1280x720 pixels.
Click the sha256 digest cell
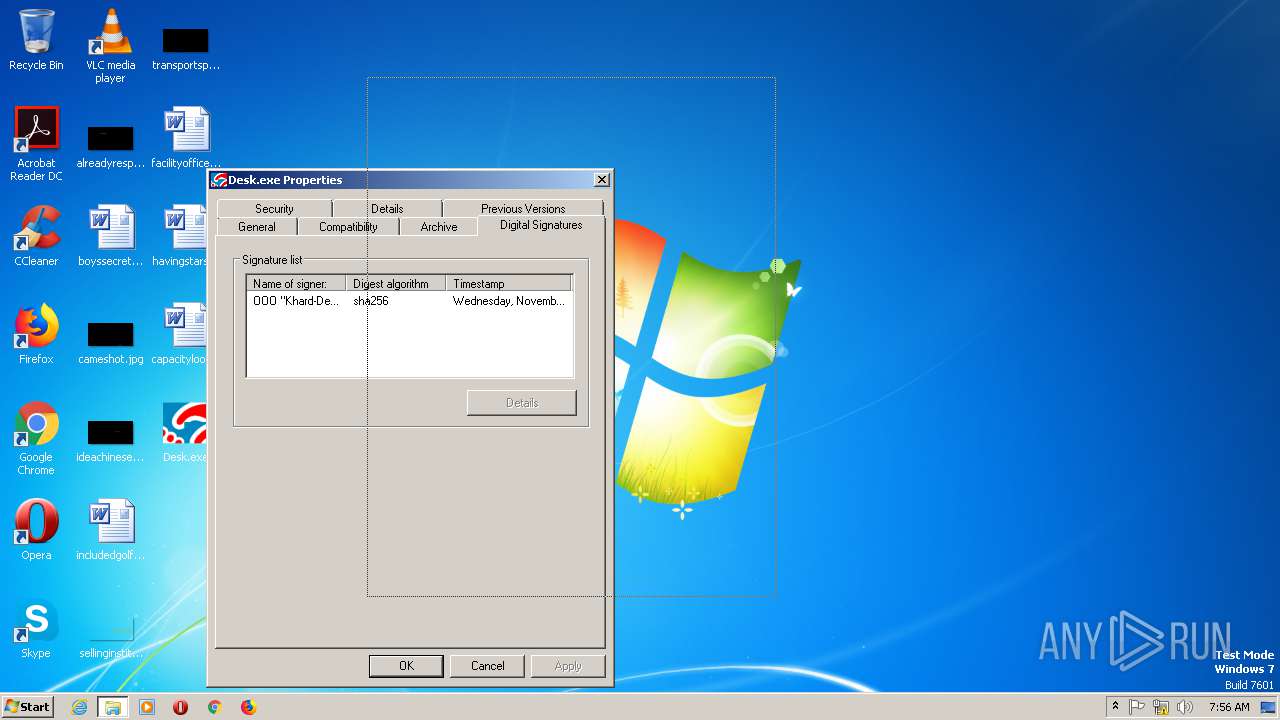(x=371, y=301)
